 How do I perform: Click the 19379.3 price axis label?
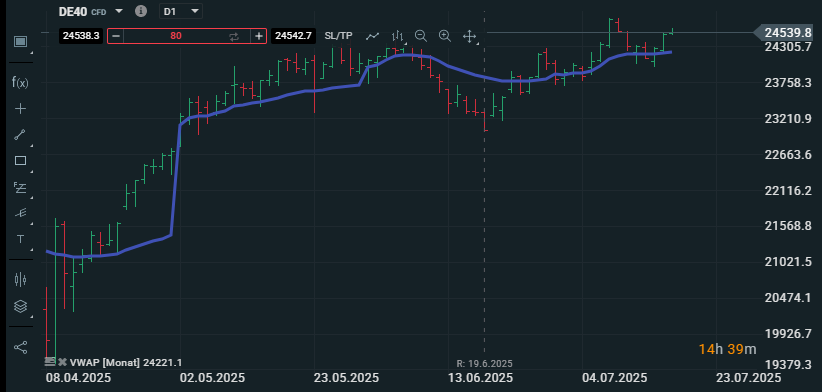pyautogui.click(x=788, y=364)
